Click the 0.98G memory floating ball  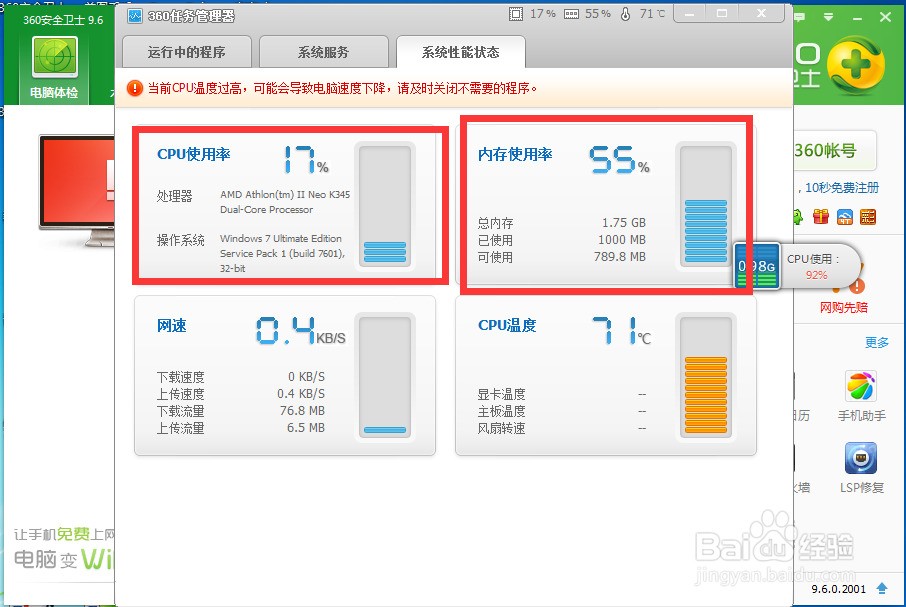point(757,266)
